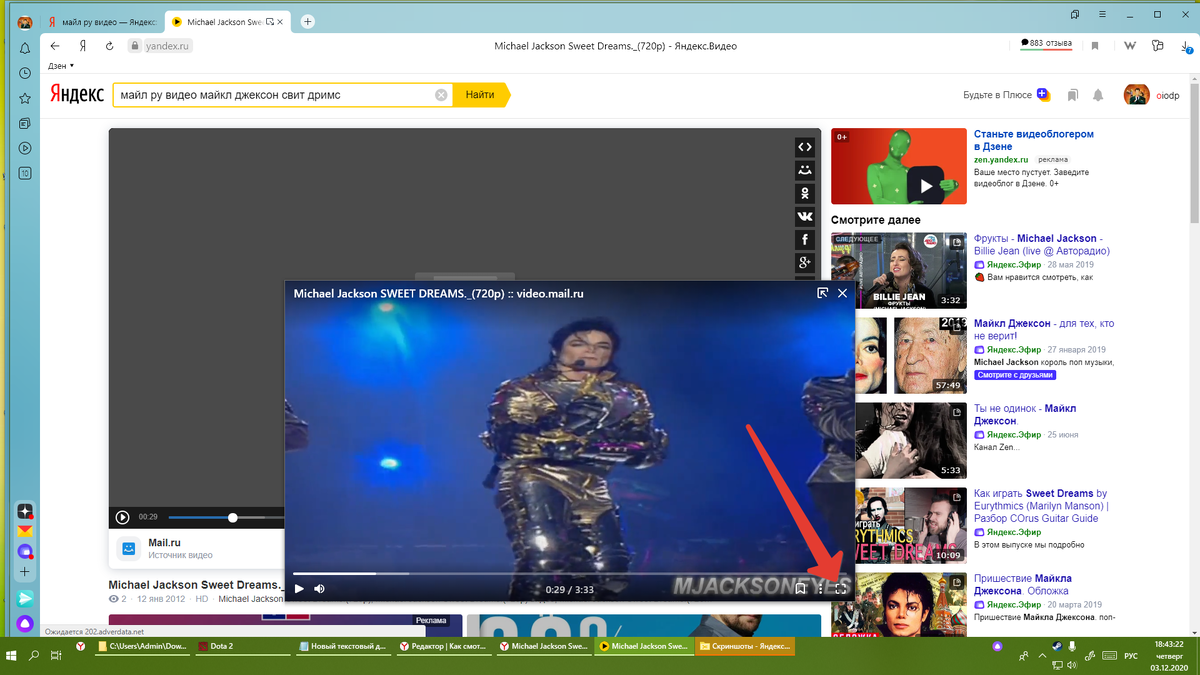The image size is (1200, 675).
Task: Open Станьте видеоблогером в Дзене ad link
Action: click(1034, 140)
